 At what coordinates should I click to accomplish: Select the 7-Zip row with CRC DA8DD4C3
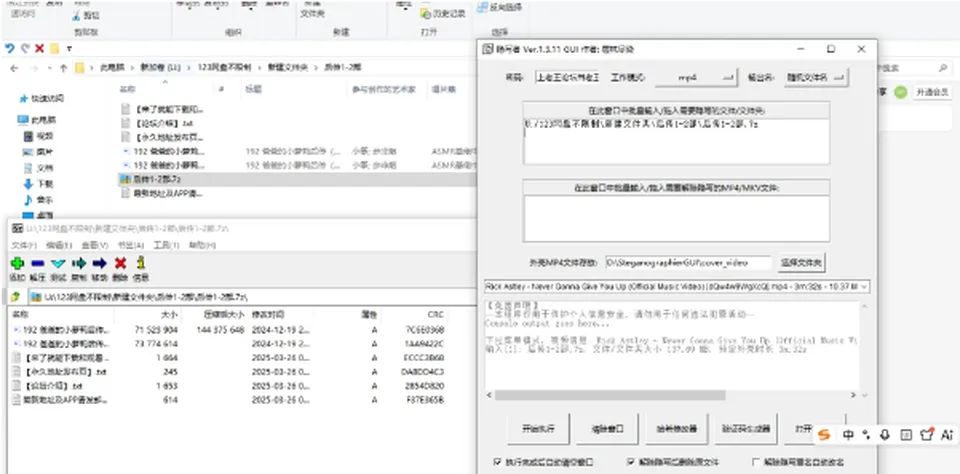[228, 372]
